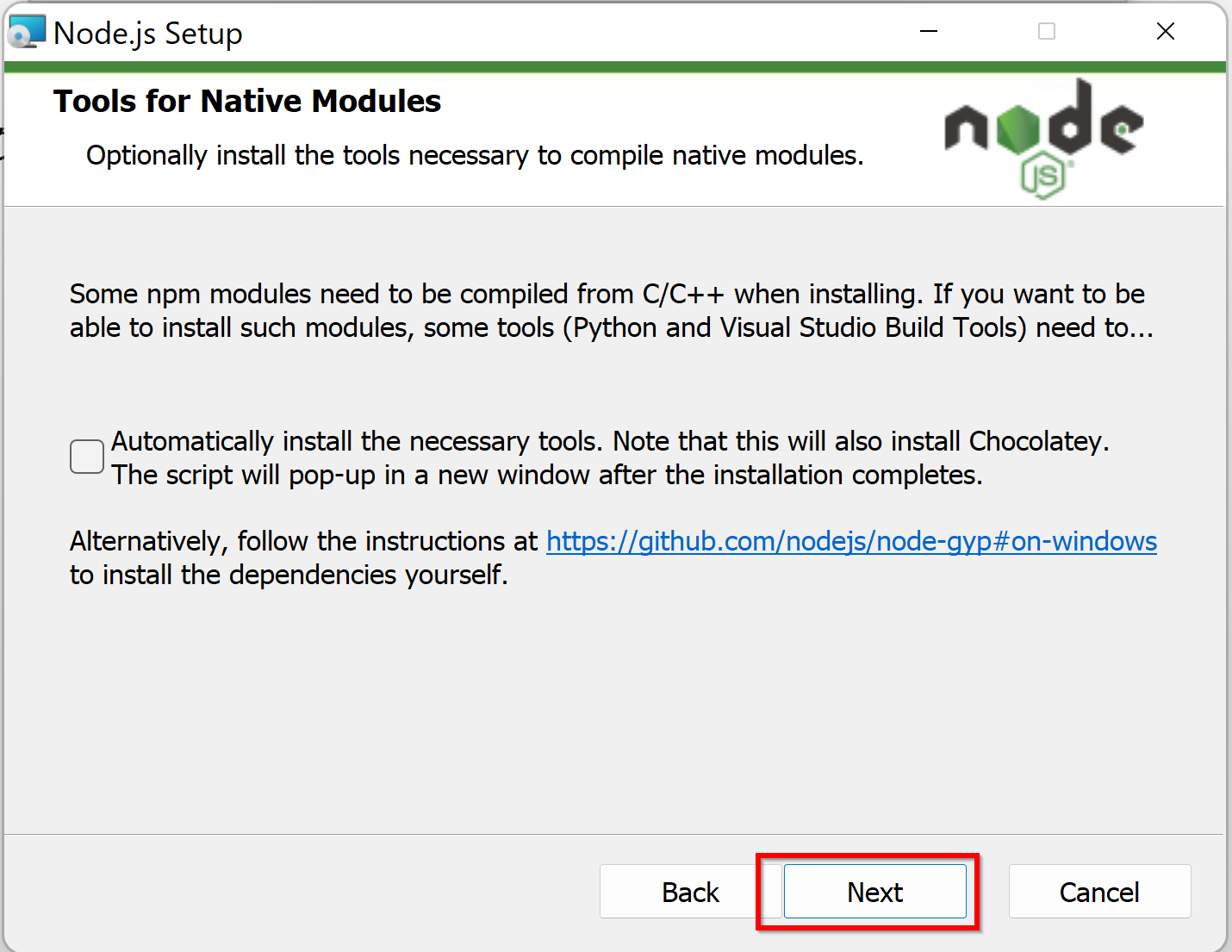The image size is (1232, 952).
Task: Click 'to install the dependencies yourself.' text
Action: click(289, 575)
